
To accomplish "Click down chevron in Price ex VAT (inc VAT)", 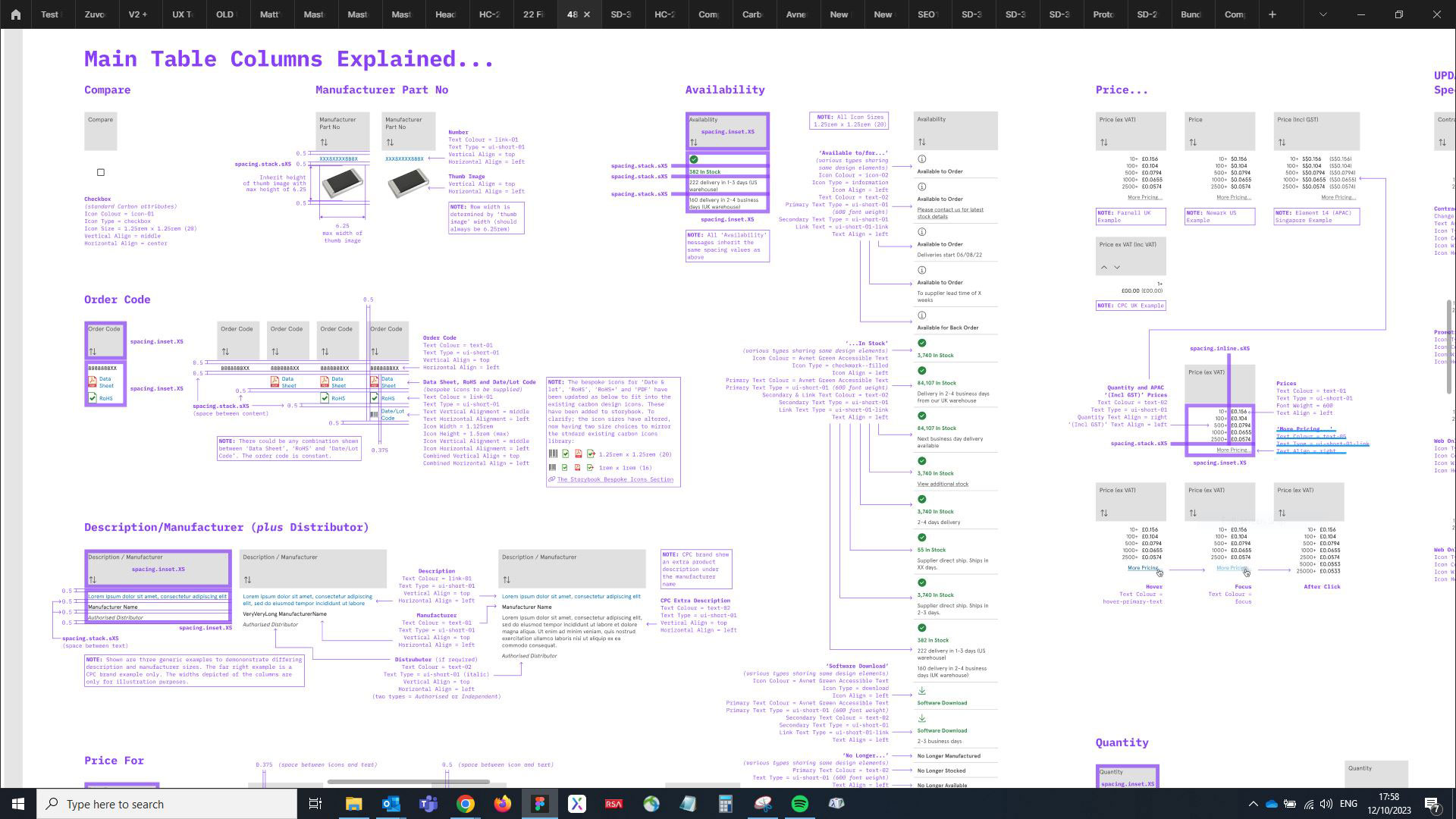I will (x=1117, y=268).
